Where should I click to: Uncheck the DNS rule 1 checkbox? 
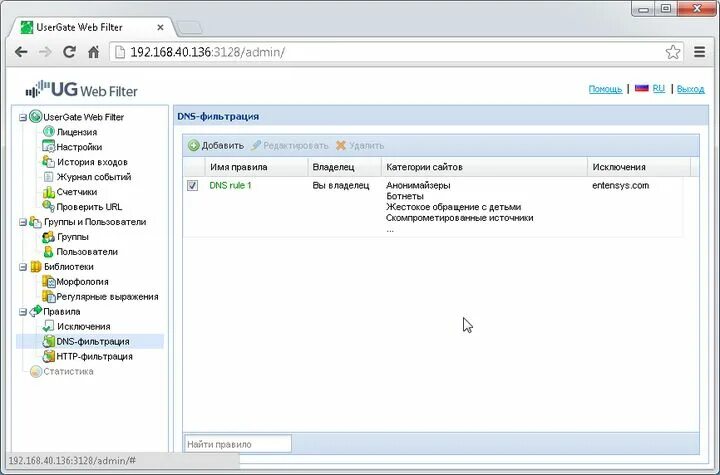coord(192,186)
